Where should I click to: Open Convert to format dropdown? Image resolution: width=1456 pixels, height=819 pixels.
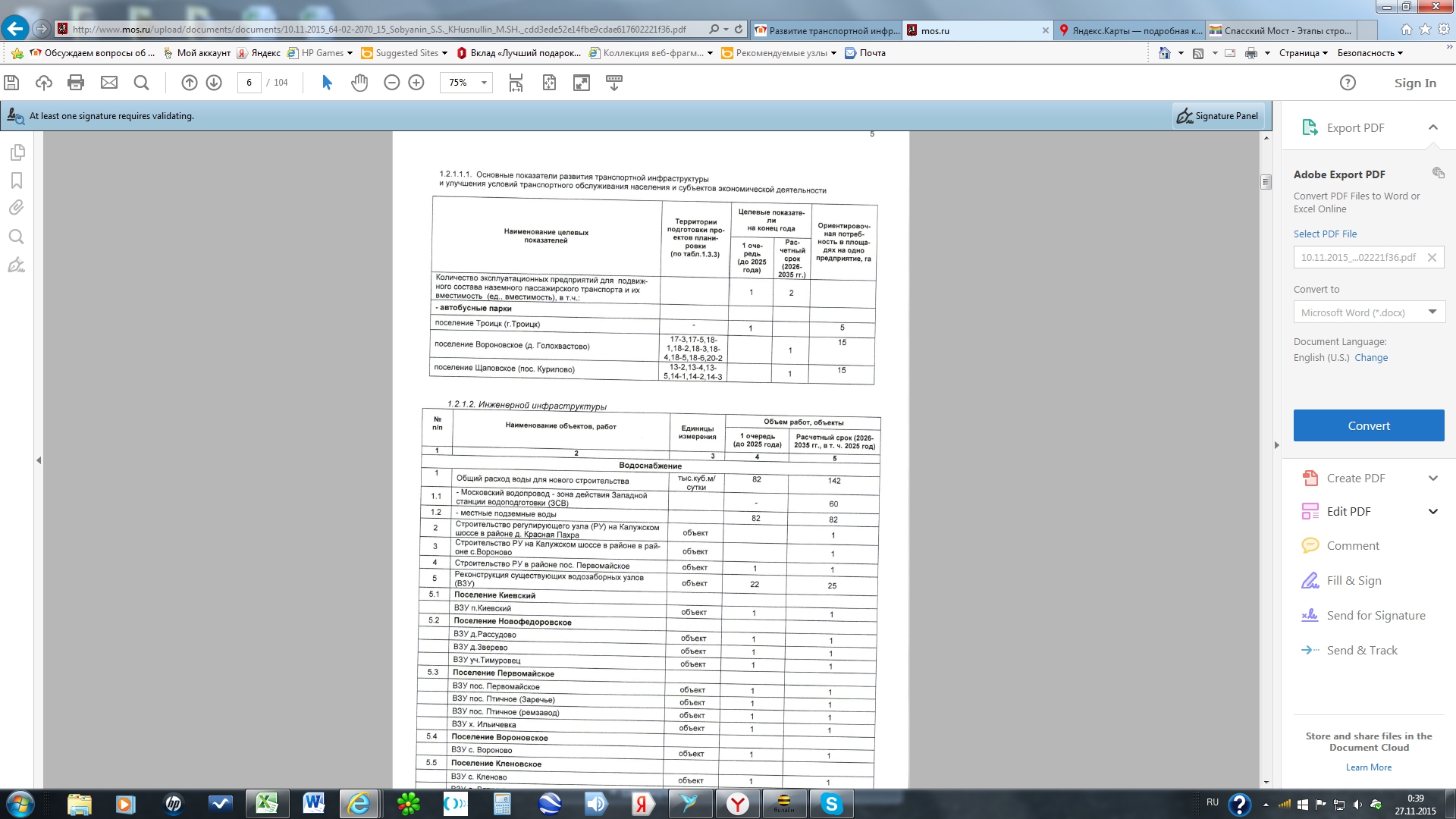coord(1369,312)
